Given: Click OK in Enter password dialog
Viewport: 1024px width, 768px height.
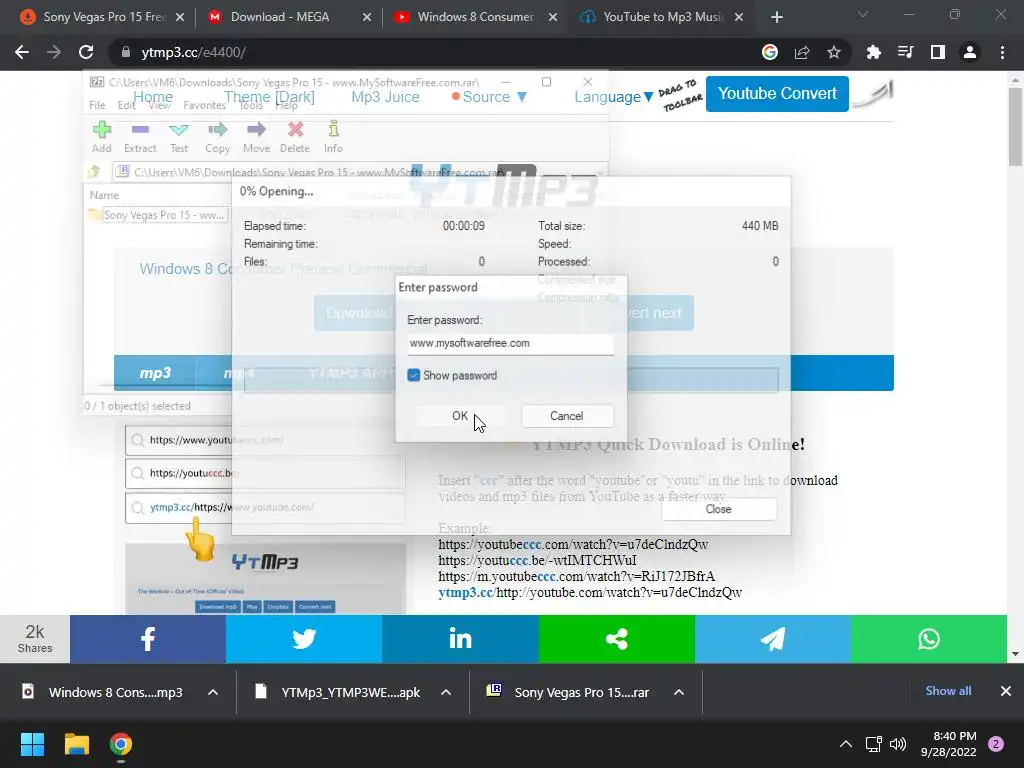Looking at the screenshot, I should (x=460, y=416).
